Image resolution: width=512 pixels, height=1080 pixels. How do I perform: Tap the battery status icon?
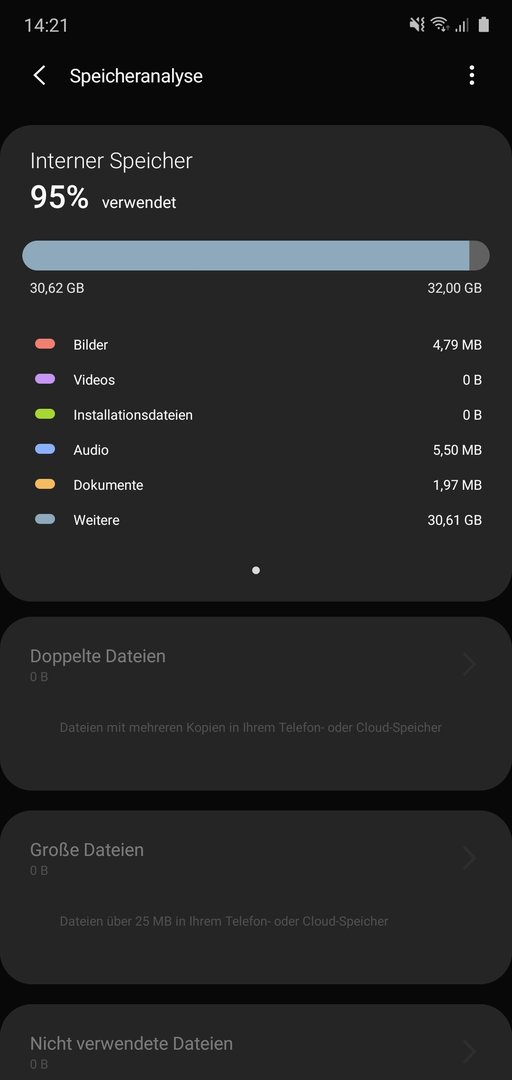tap(484, 25)
